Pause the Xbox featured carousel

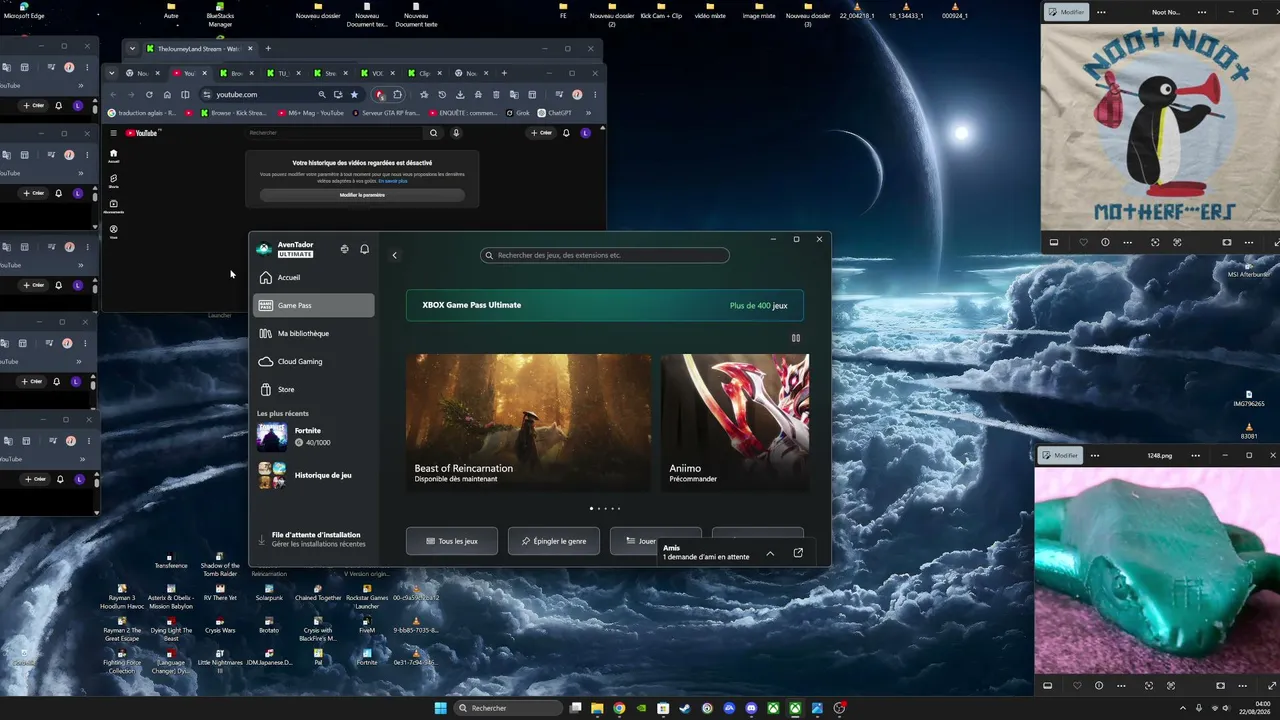[796, 338]
